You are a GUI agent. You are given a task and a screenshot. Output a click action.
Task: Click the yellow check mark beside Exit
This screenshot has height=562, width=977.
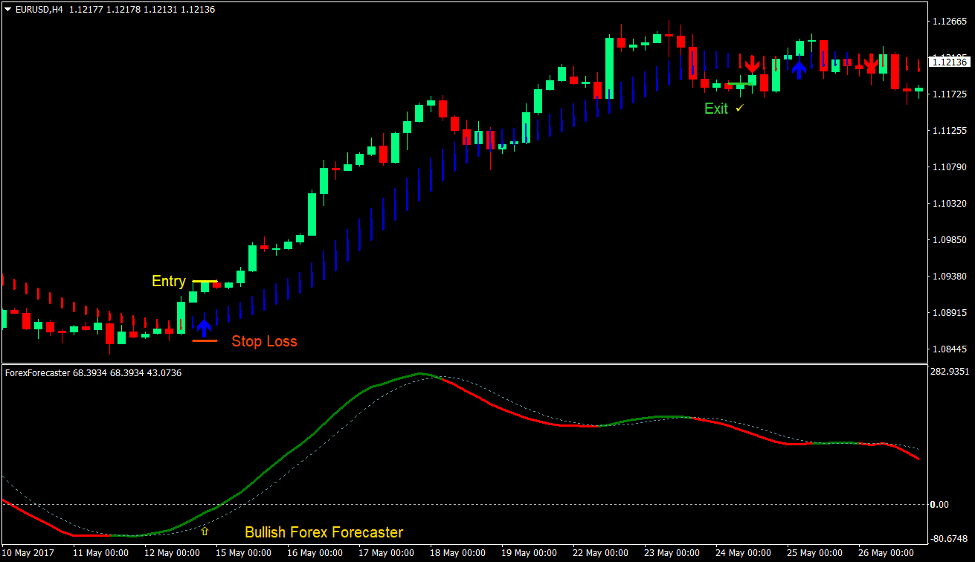pyautogui.click(x=740, y=108)
